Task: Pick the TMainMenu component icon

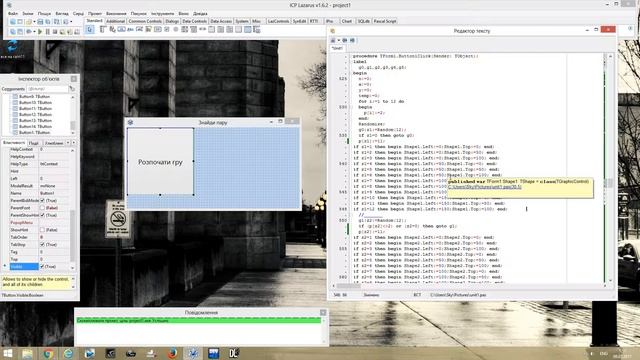Action: coord(102,29)
